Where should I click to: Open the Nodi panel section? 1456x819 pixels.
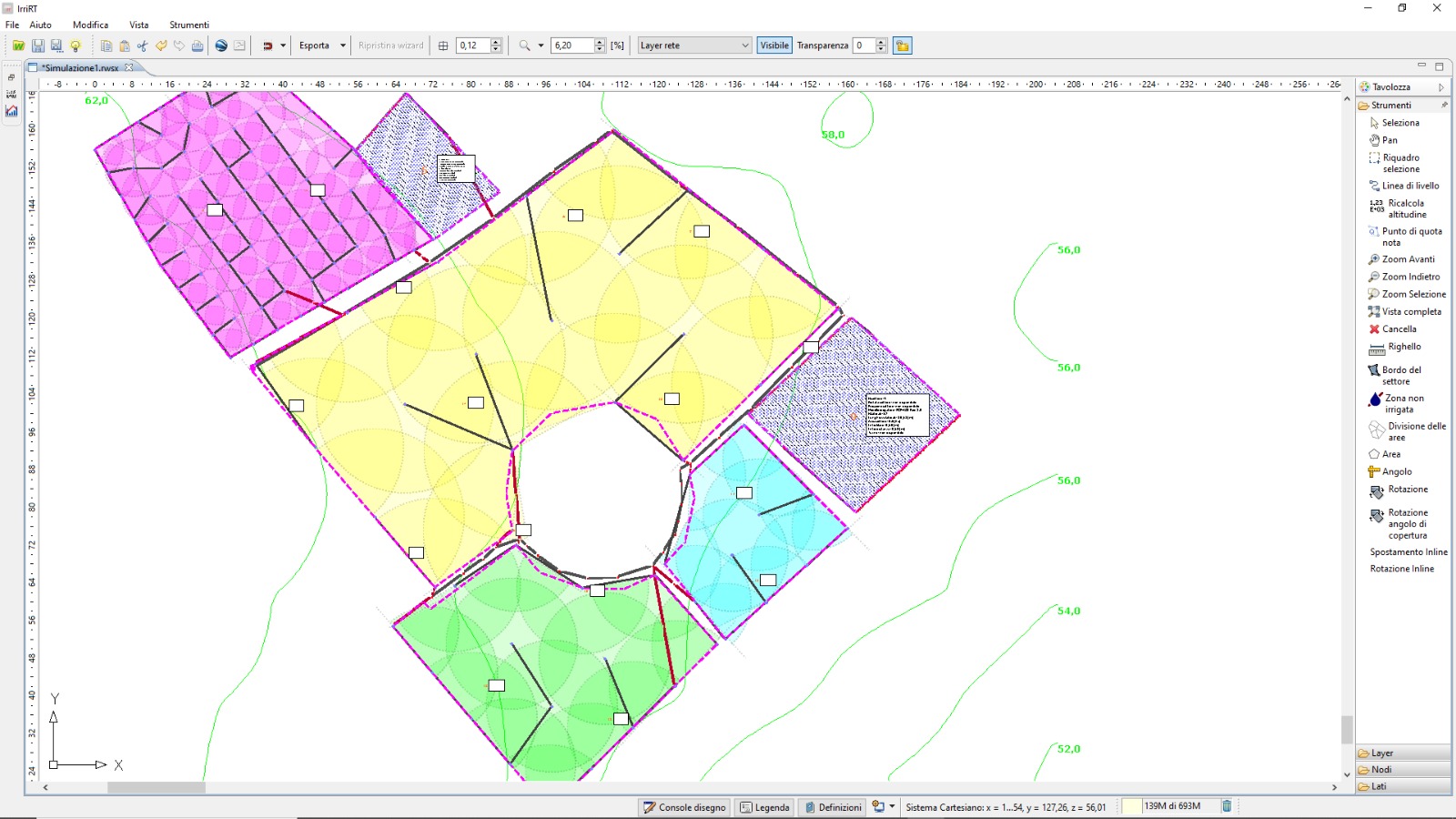pyautogui.click(x=1381, y=770)
